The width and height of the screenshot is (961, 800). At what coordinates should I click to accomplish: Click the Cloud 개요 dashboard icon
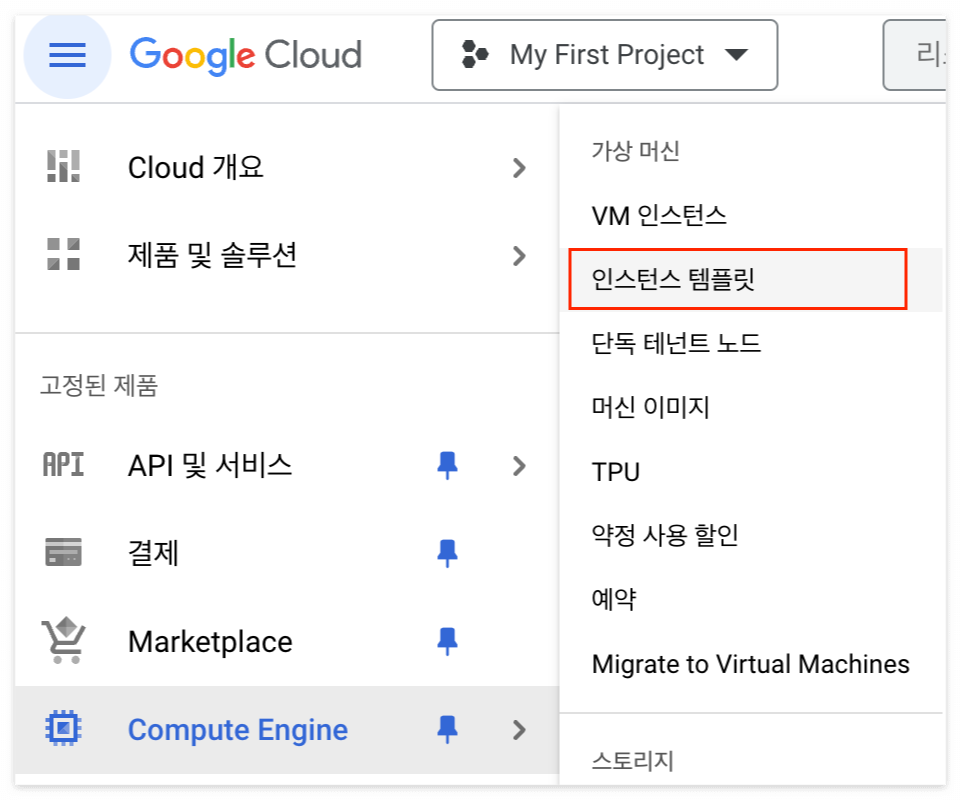coord(64,167)
